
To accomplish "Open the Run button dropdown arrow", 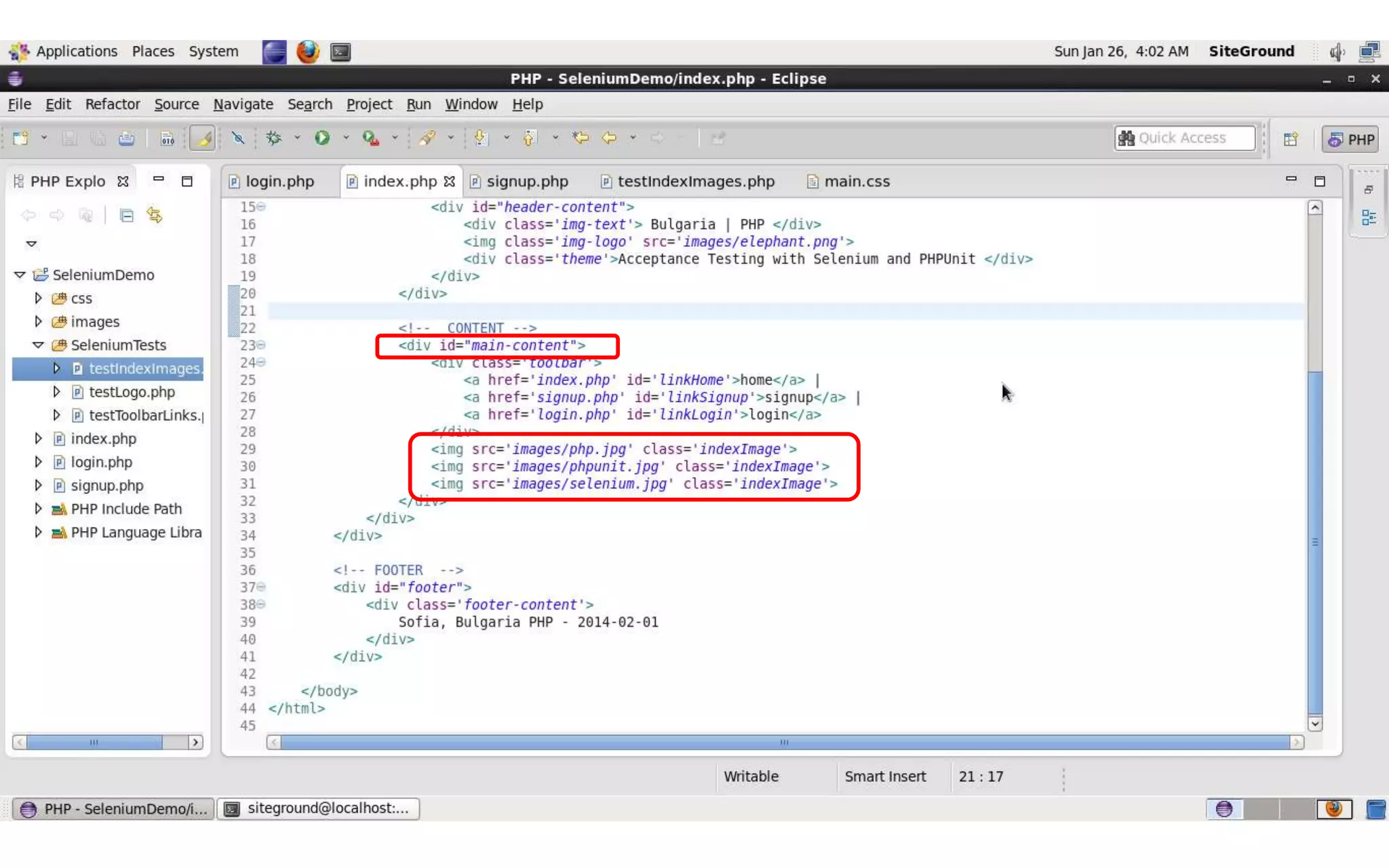I will point(345,138).
